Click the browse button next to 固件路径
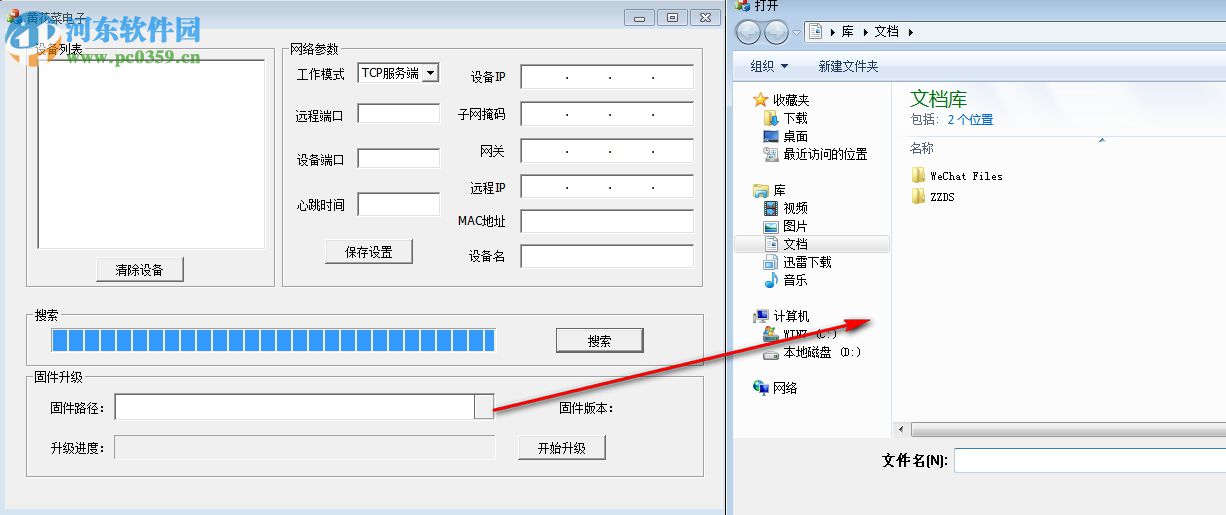The image size is (1226, 515). (484, 406)
